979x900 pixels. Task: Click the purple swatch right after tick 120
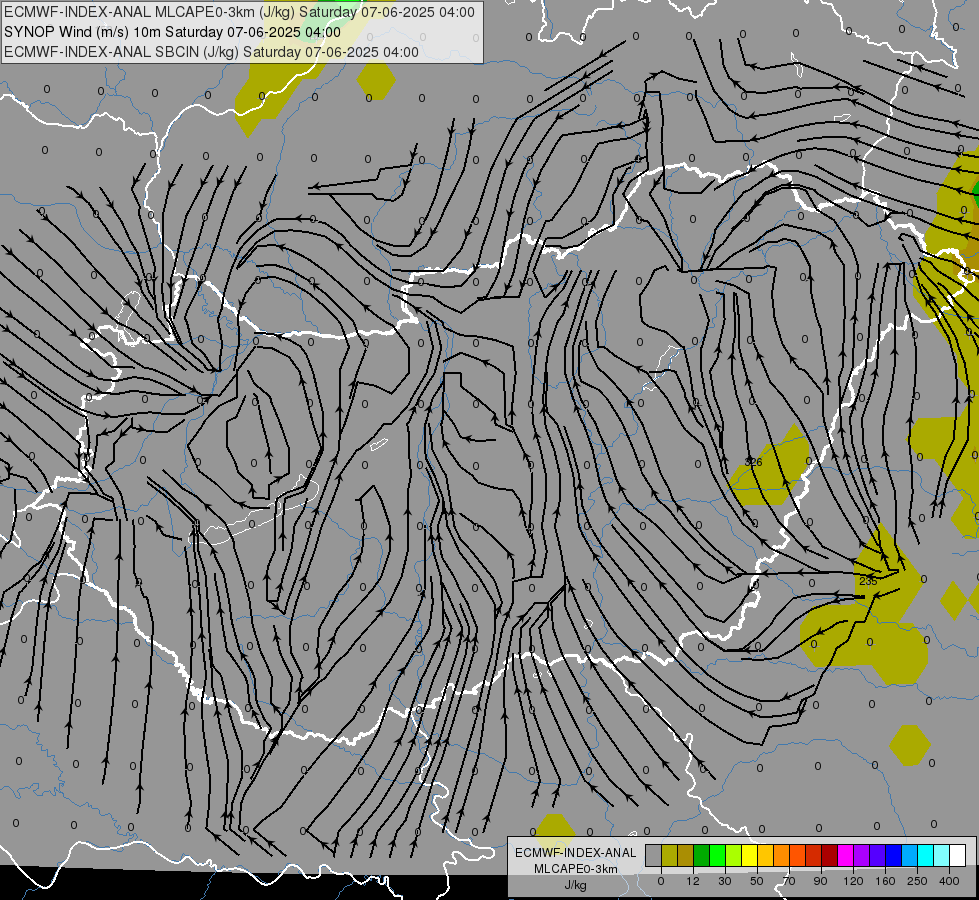click(x=862, y=855)
